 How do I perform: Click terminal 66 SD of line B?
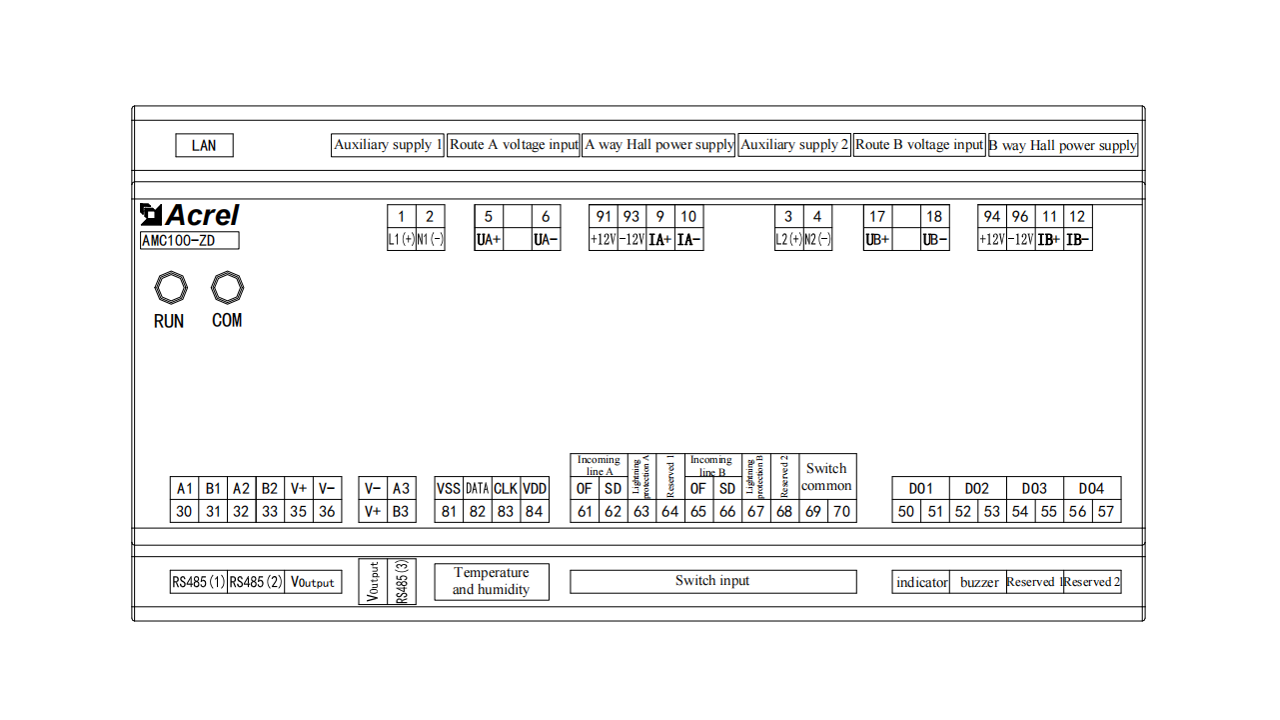coord(727,500)
